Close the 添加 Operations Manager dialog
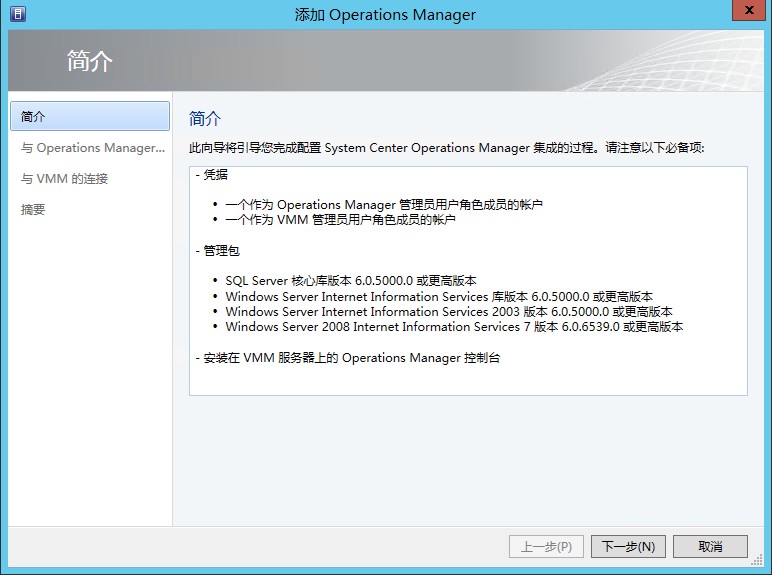 click(748, 10)
